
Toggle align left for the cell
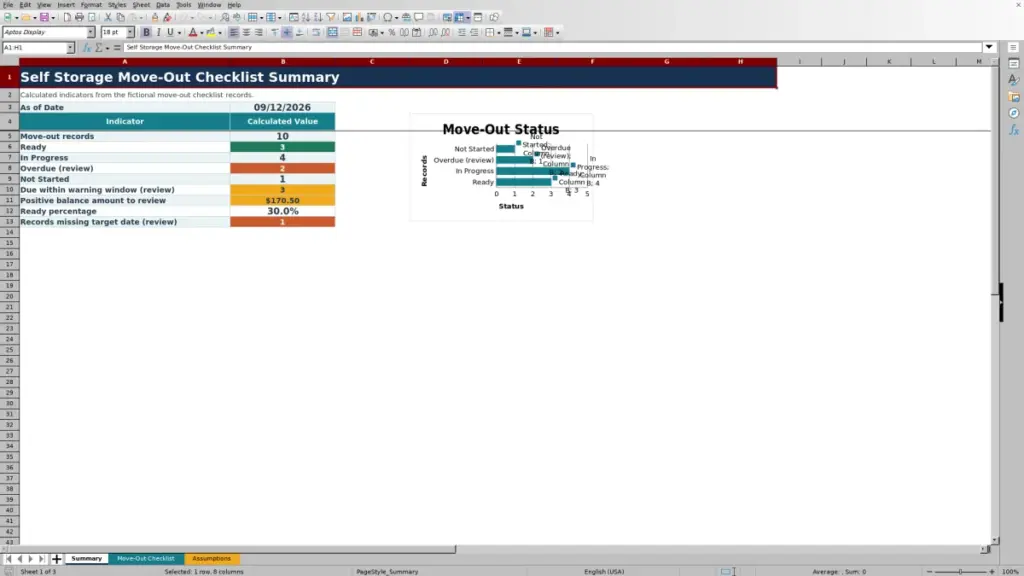point(234,33)
